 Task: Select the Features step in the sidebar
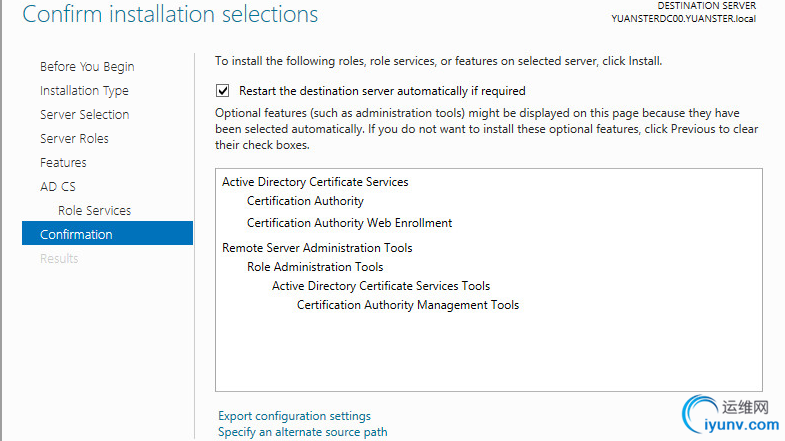pos(63,163)
